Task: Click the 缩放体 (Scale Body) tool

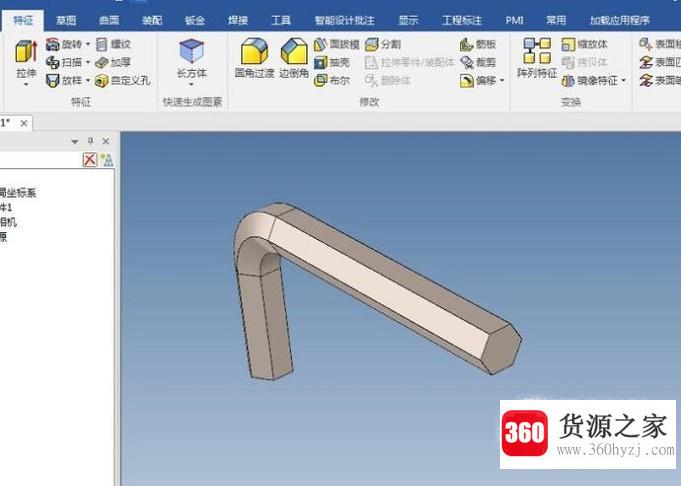Action: click(x=585, y=44)
